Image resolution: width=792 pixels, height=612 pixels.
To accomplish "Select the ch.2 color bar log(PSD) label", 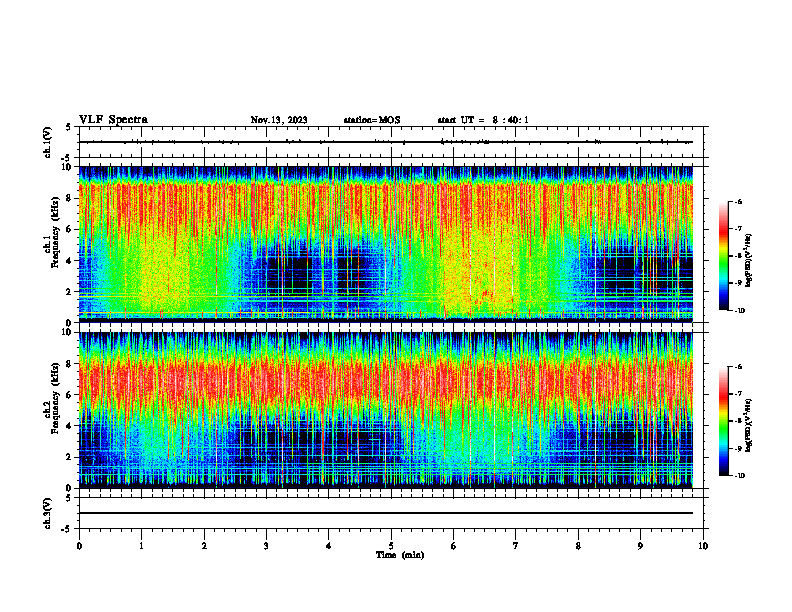I will click(749, 425).
